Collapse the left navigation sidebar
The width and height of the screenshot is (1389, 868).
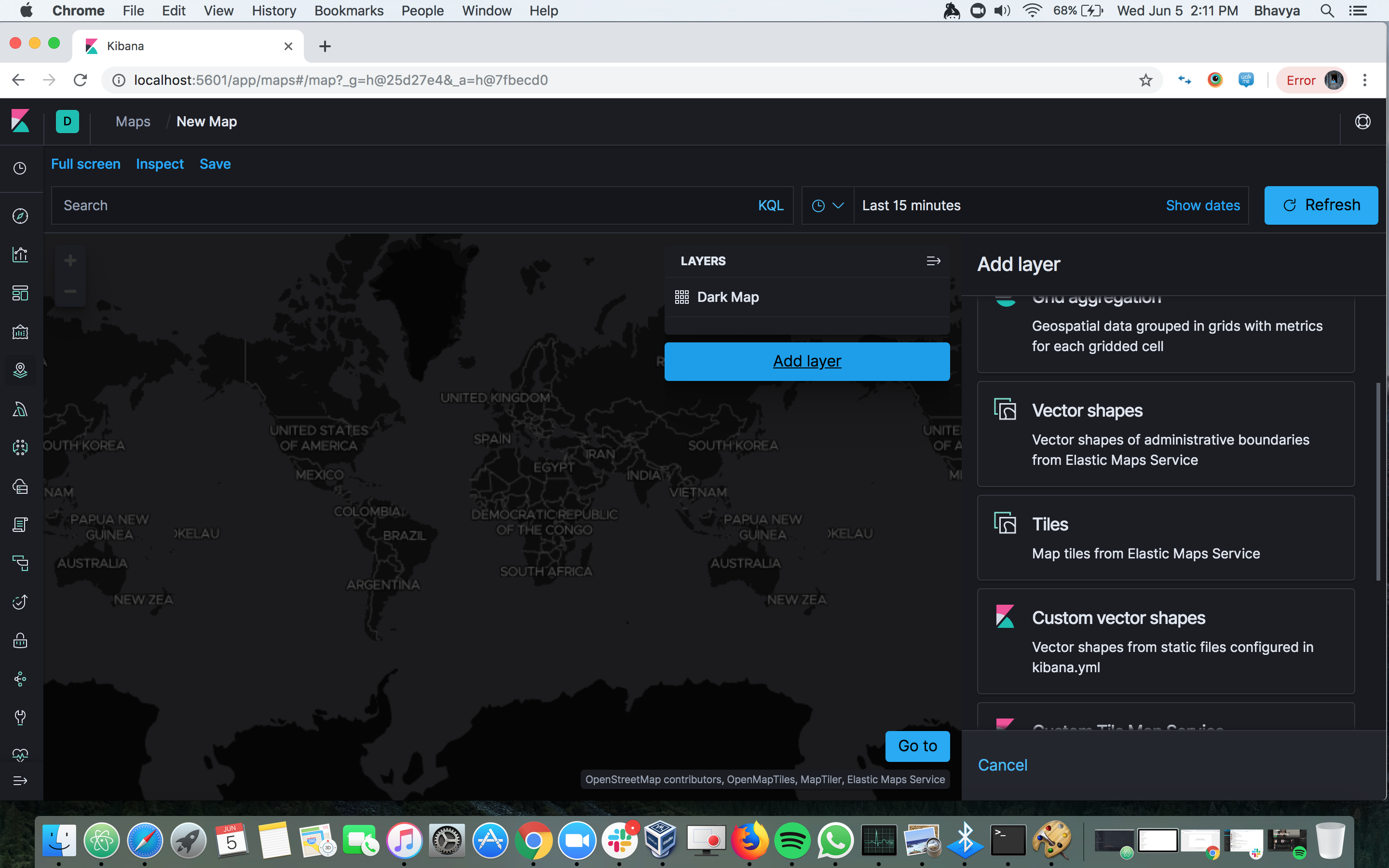tap(20, 780)
